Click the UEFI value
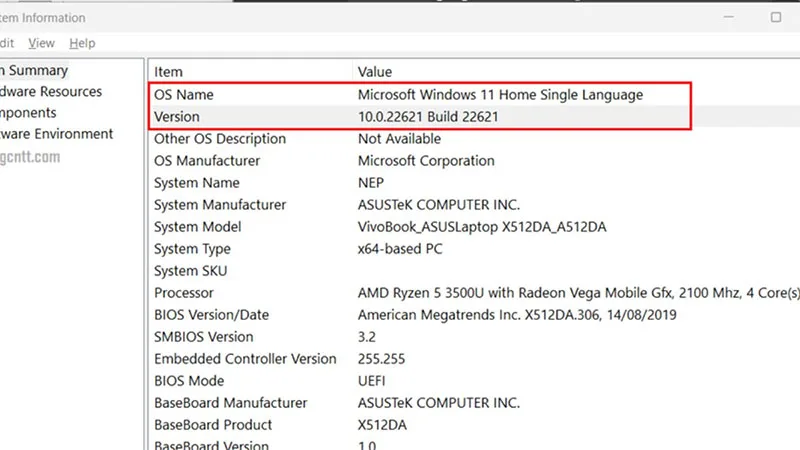The width and height of the screenshot is (800, 450). click(371, 381)
